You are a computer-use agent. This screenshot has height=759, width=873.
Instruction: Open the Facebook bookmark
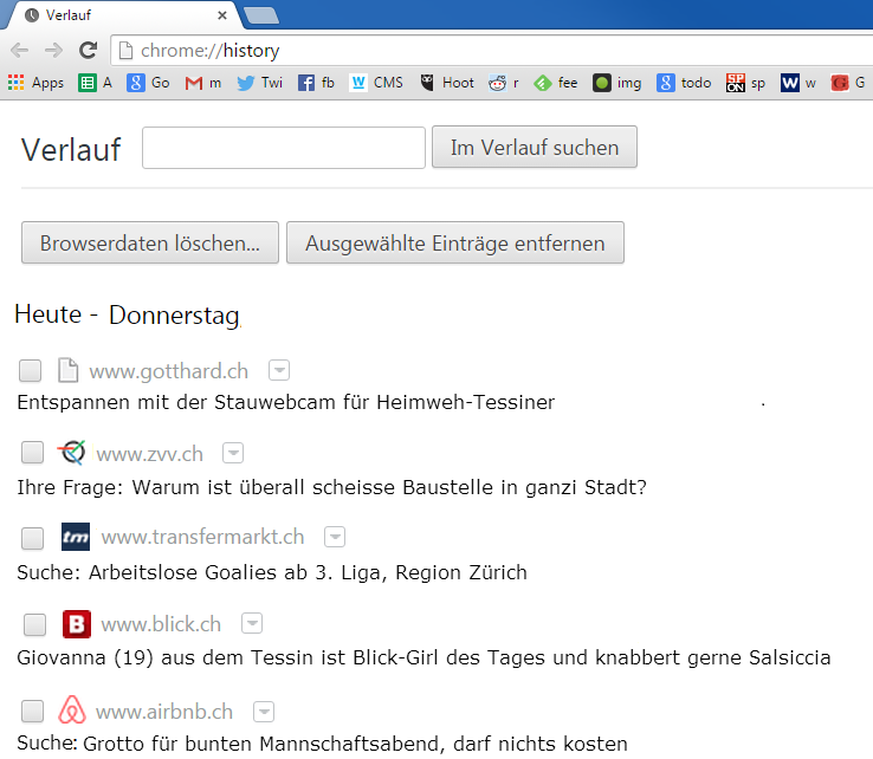tap(316, 83)
